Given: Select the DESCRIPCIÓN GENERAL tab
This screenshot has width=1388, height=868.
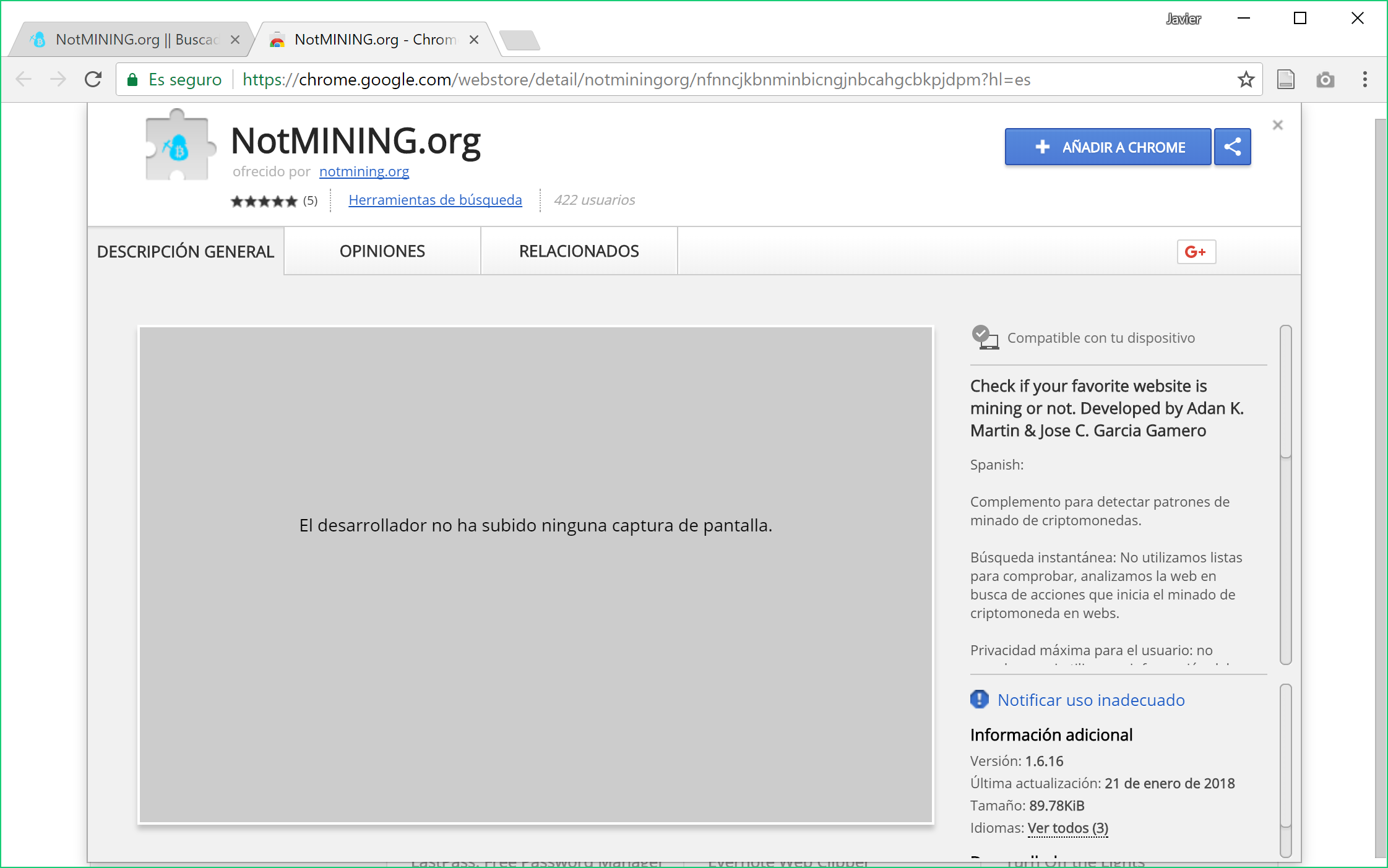Looking at the screenshot, I should (186, 252).
